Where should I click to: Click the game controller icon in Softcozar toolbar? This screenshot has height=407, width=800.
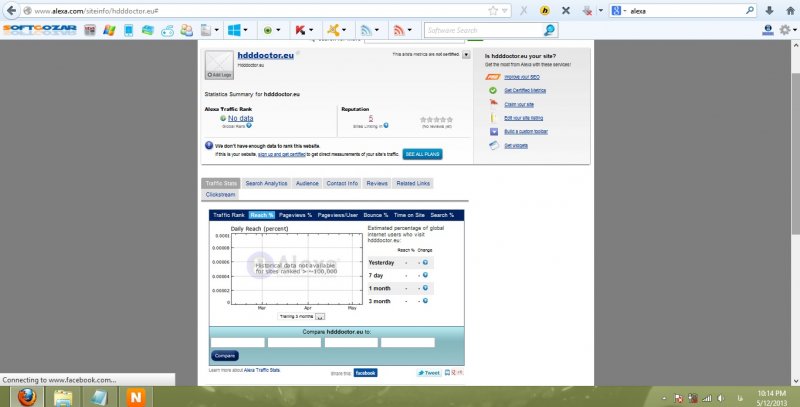coord(167,31)
